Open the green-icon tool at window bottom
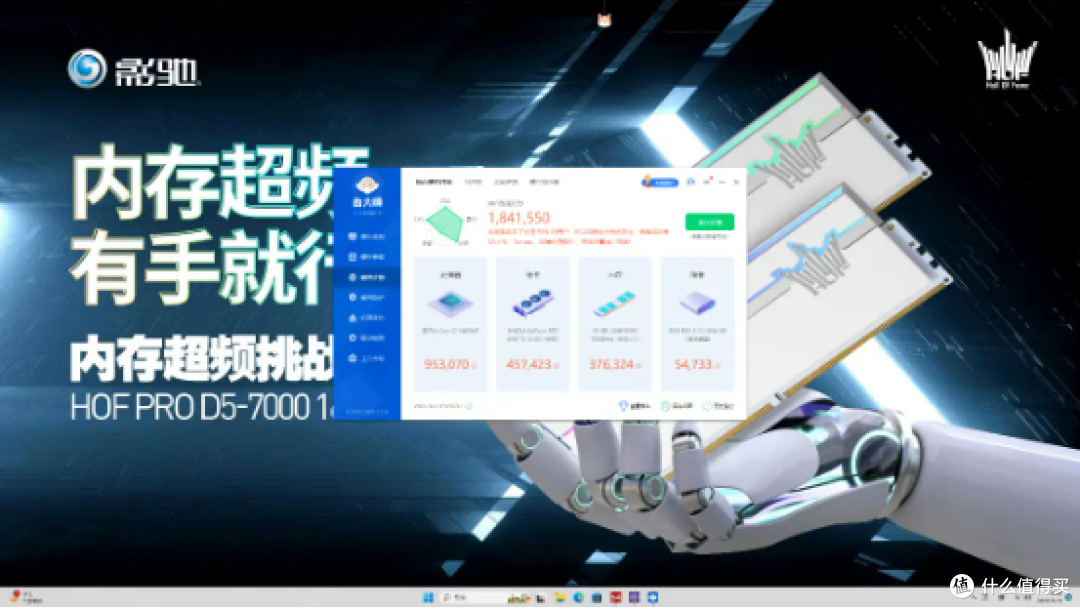The width and height of the screenshot is (1080, 609). (x=676, y=406)
